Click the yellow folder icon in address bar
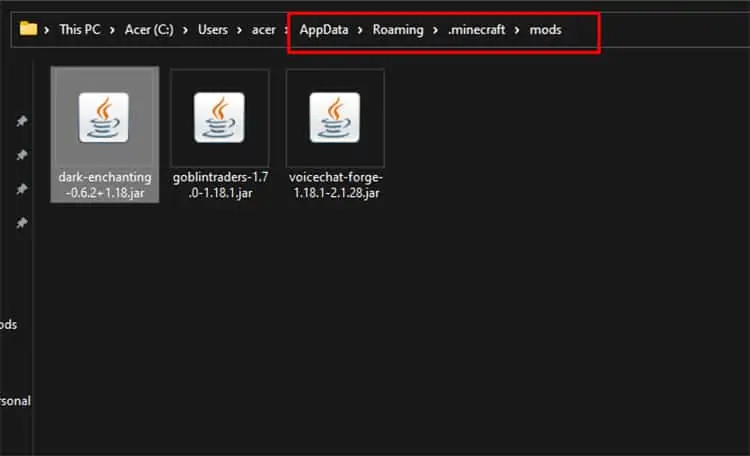 pos(28,29)
